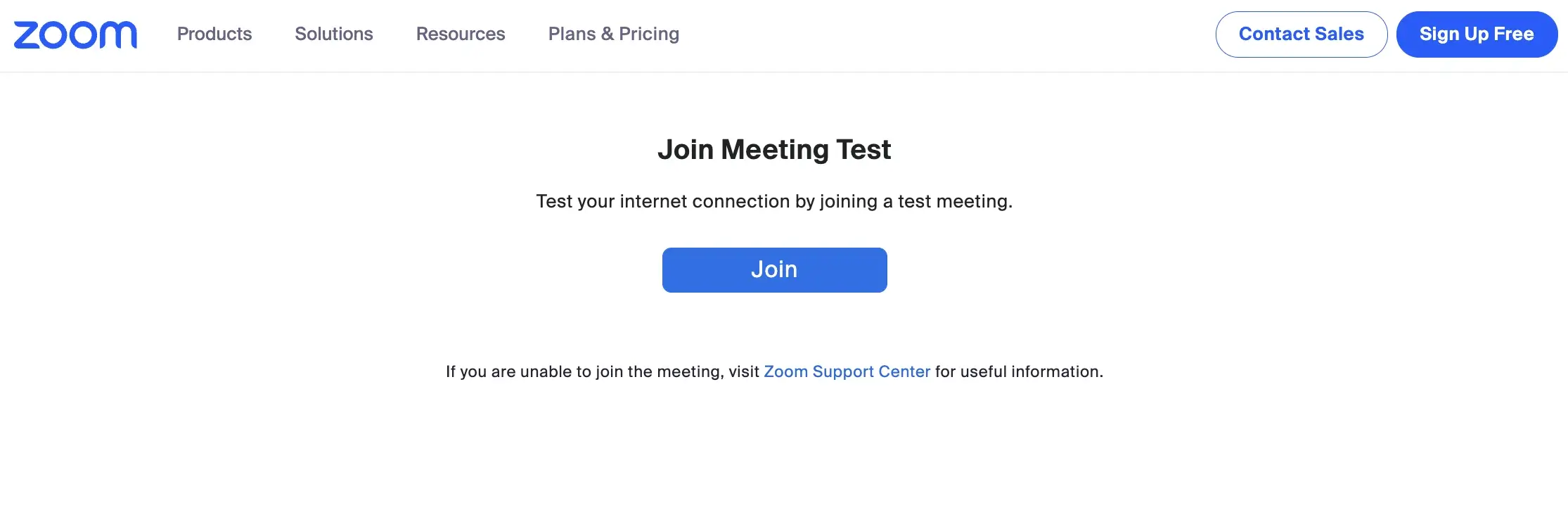Follow the Zoom Support Center hyperlink
Viewport: 1568px width, 529px height.
click(x=847, y=371)
